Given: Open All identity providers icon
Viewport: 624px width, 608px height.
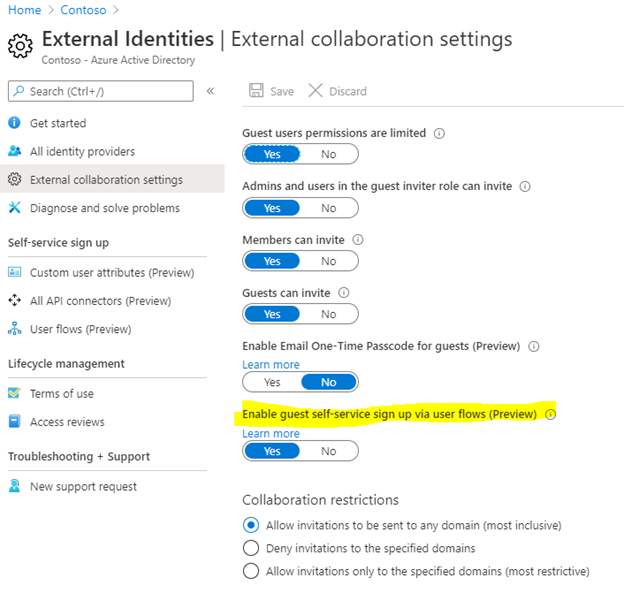Looking at the screenshot, I should click(x=14, y=151).
